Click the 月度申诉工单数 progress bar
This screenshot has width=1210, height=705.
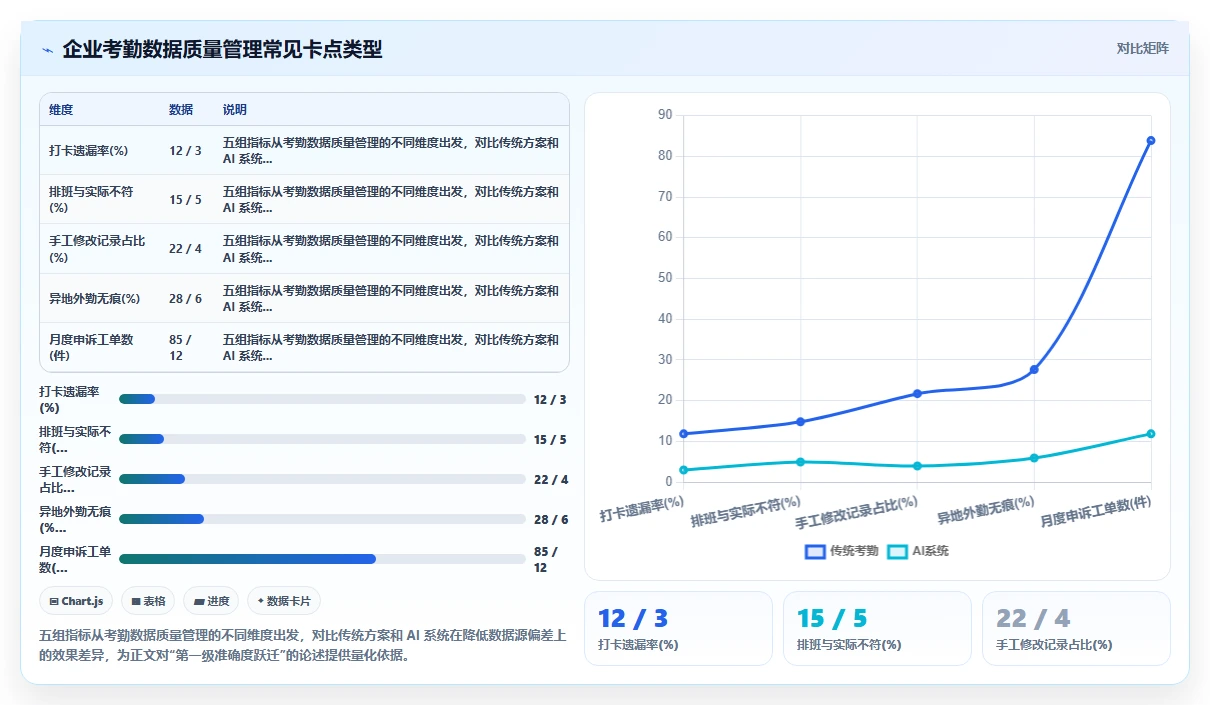(322, 559)
